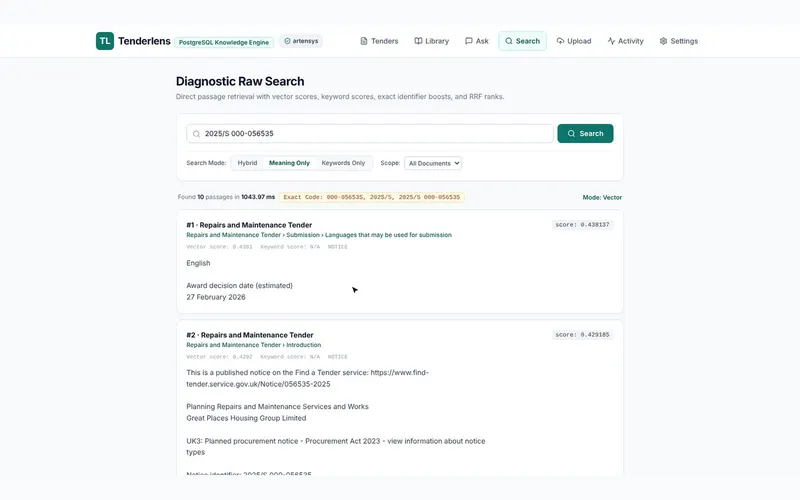Click the 'Award decision date (estimated)' text
800x500 pixels.
239,286
